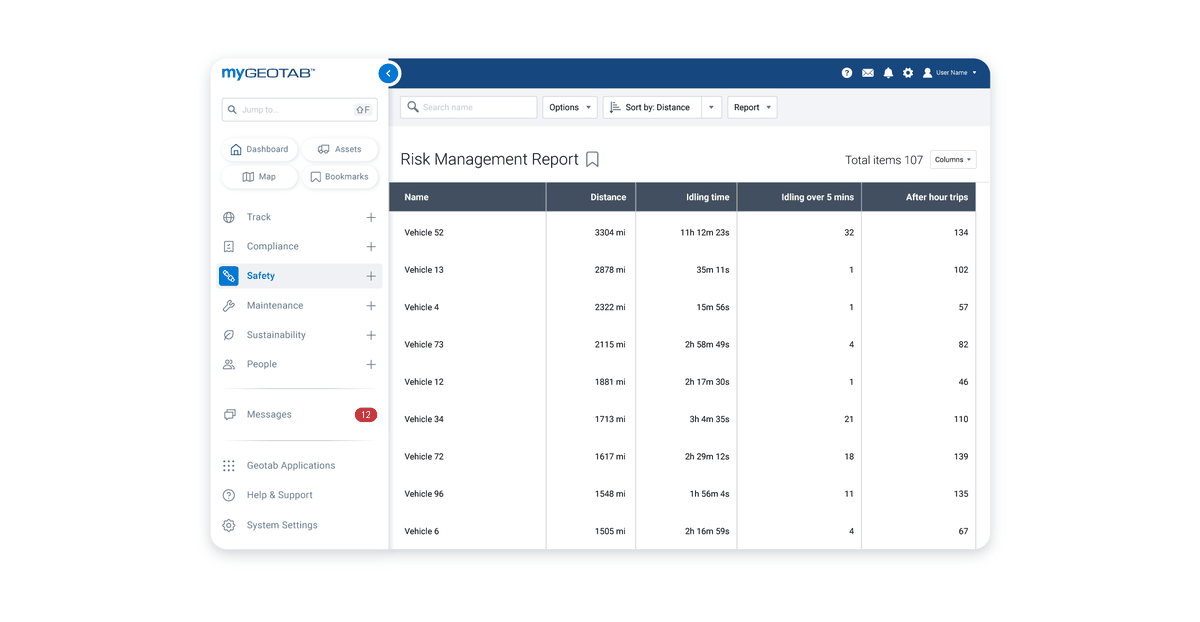Screen dimensions: 1200x622
Task: Click the myGEOTAB logo
Action: [268, 73]
